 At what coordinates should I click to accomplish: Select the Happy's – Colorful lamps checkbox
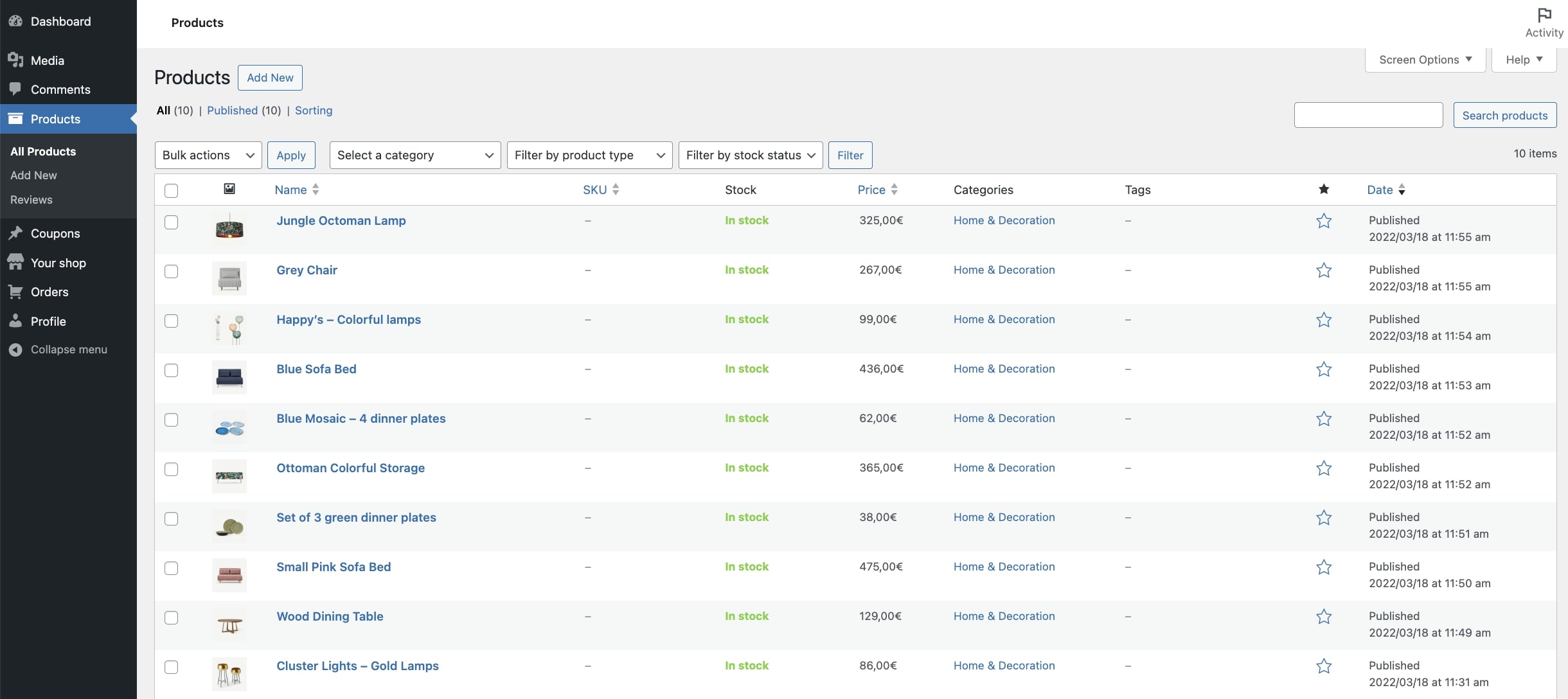pos(171,321)
